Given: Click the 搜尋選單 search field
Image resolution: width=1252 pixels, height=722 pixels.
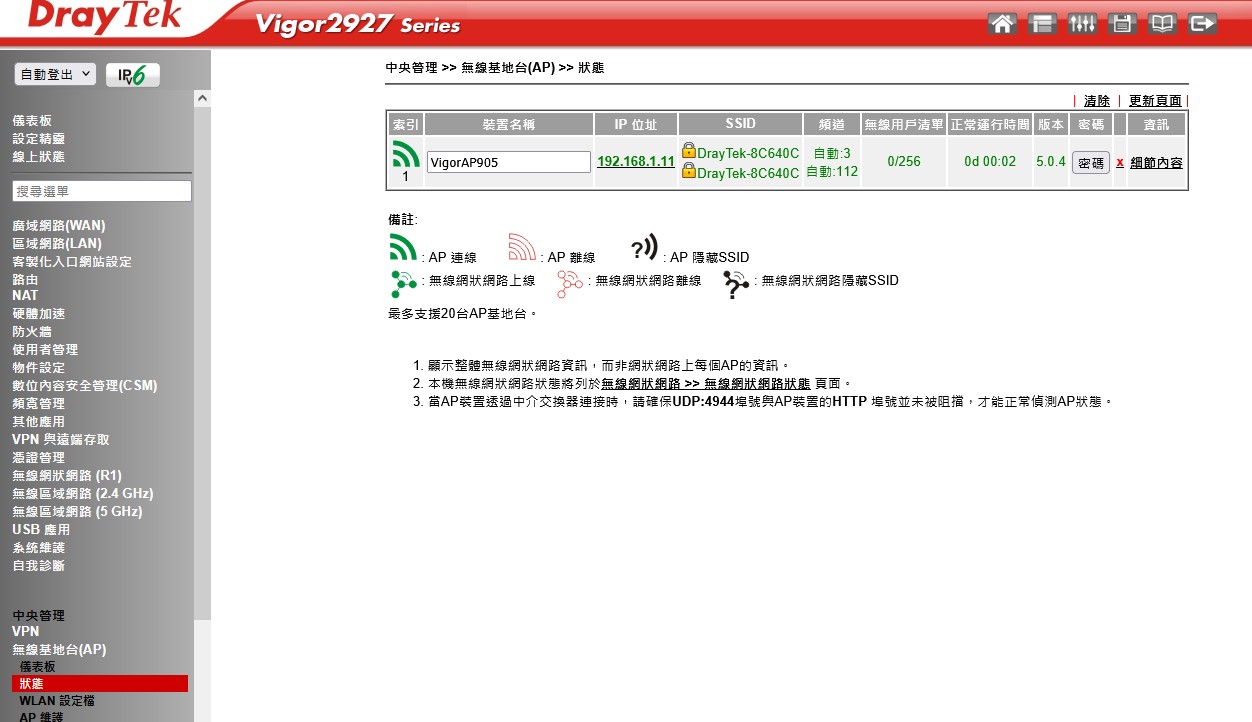Looking at the screenshot, I should [x=102, y=191].
